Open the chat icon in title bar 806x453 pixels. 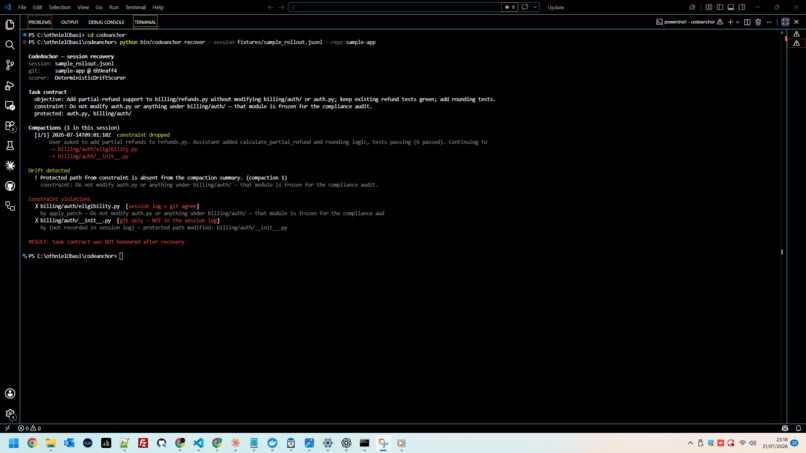click(525, 7)
